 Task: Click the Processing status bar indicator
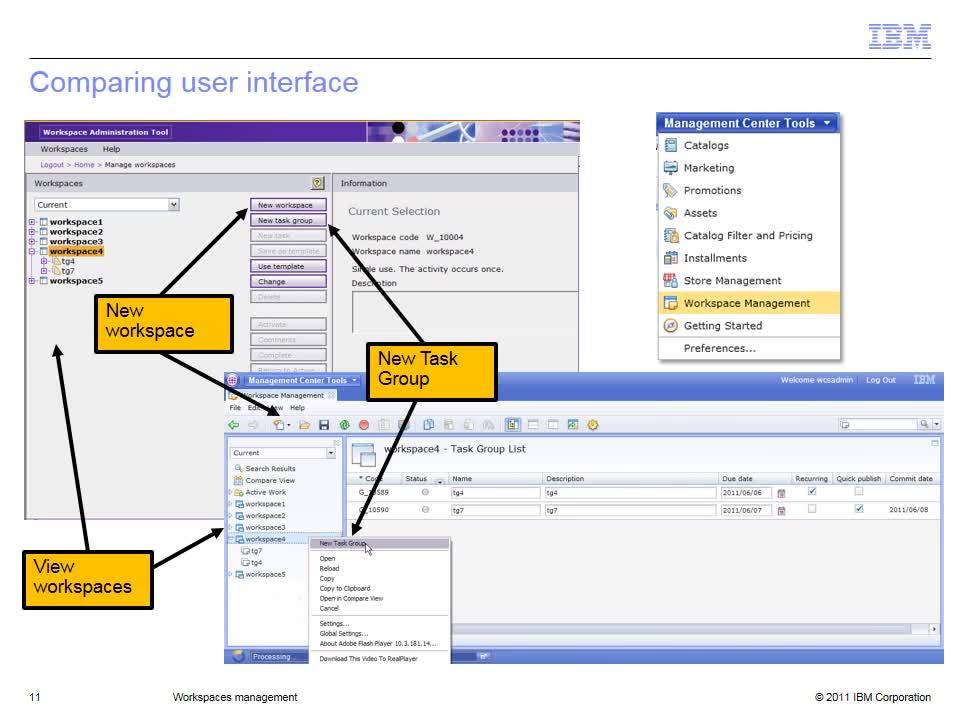271,656
